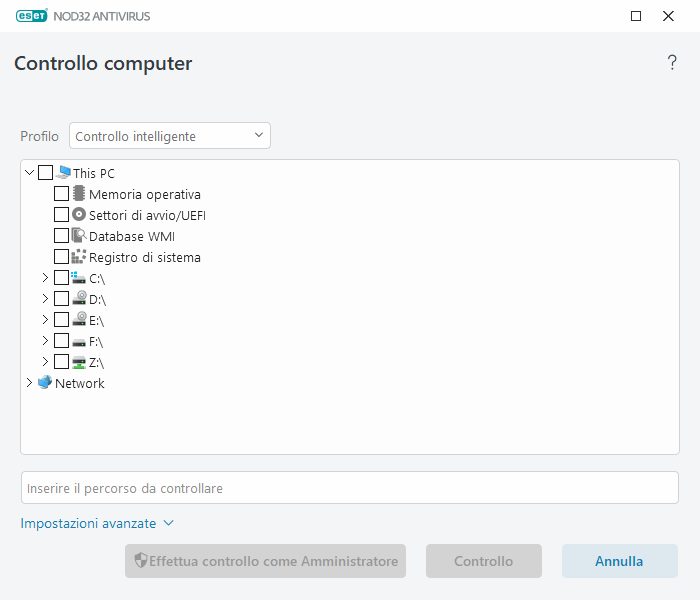Click the Z:\ network drive icon

click(79, 362)
